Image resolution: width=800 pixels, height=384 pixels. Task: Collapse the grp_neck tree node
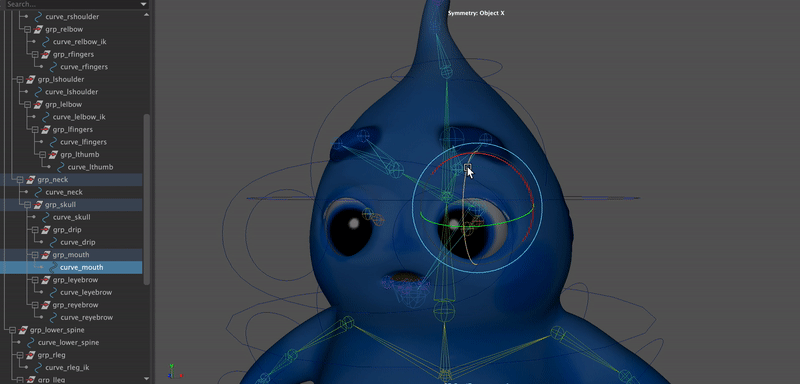point(20,180)
